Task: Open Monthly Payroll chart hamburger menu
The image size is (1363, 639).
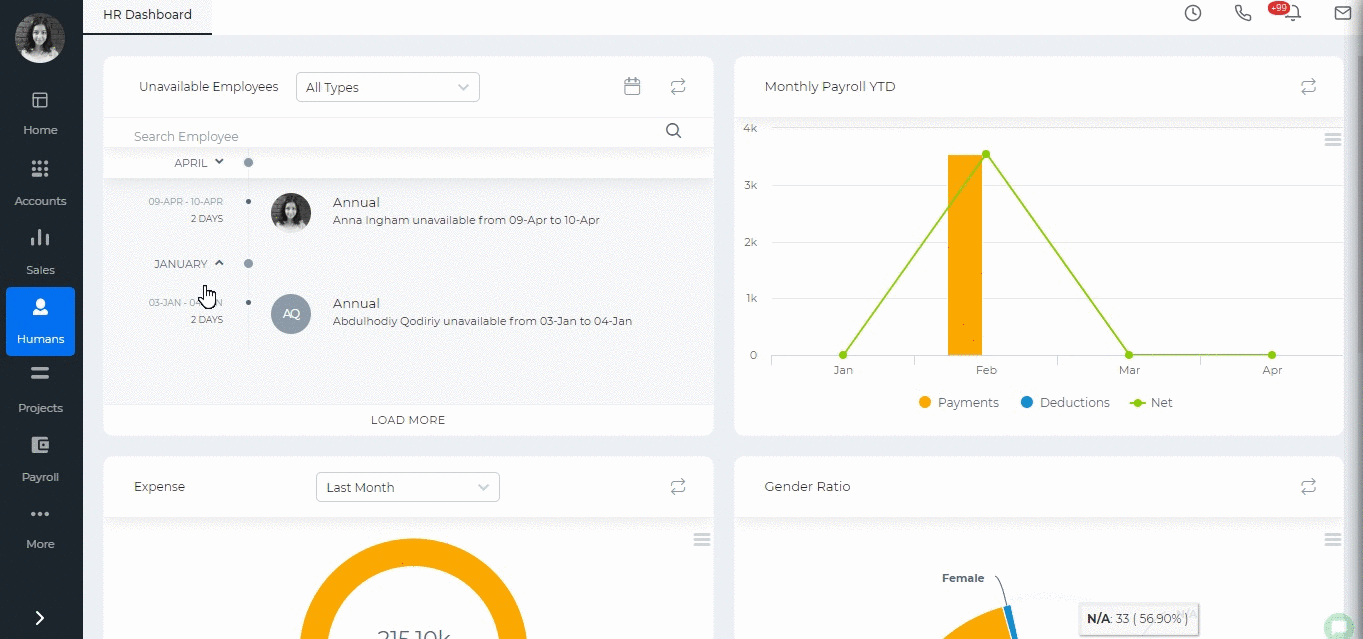Action: (x=1332, y=140)
